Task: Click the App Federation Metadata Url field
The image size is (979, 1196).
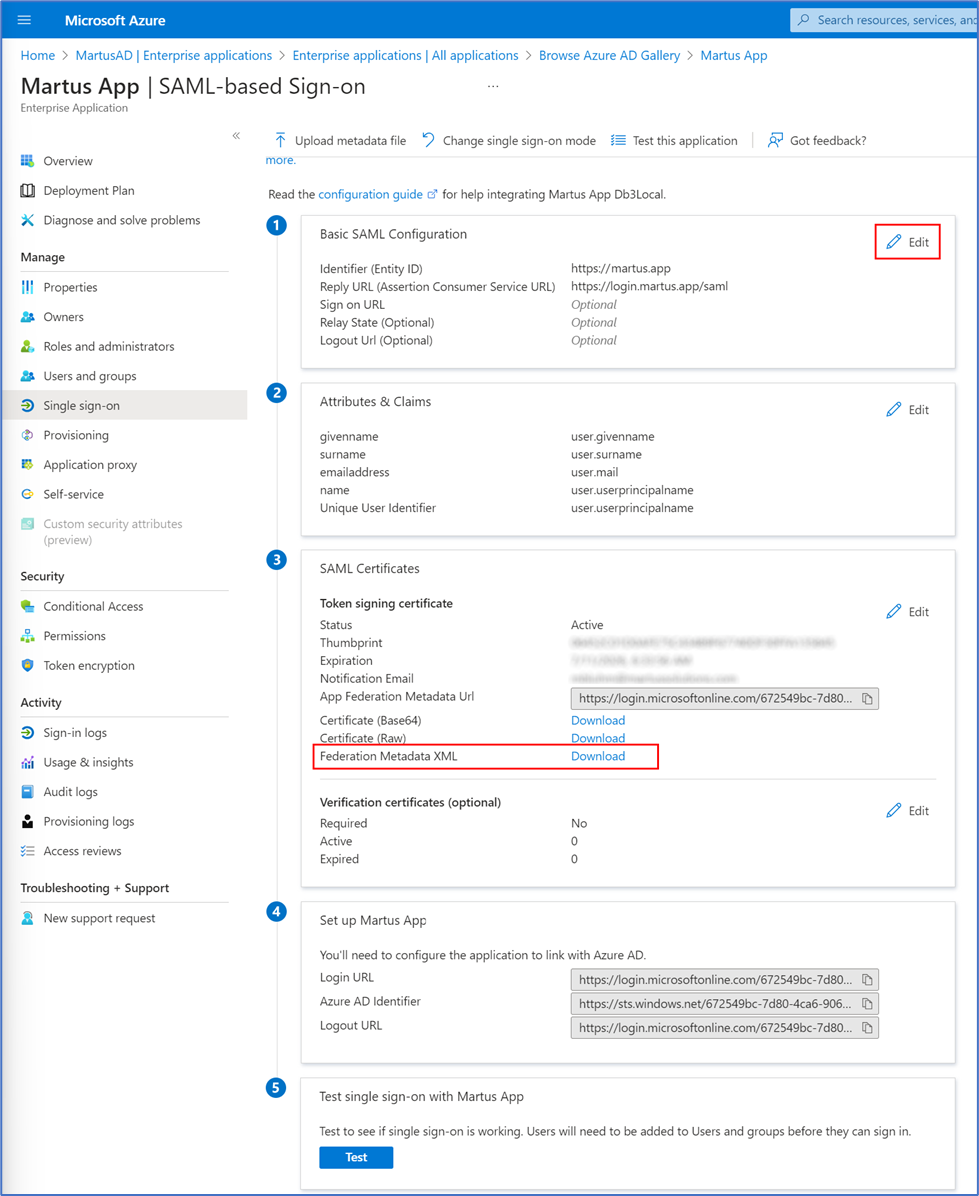Action: (724, 699)
